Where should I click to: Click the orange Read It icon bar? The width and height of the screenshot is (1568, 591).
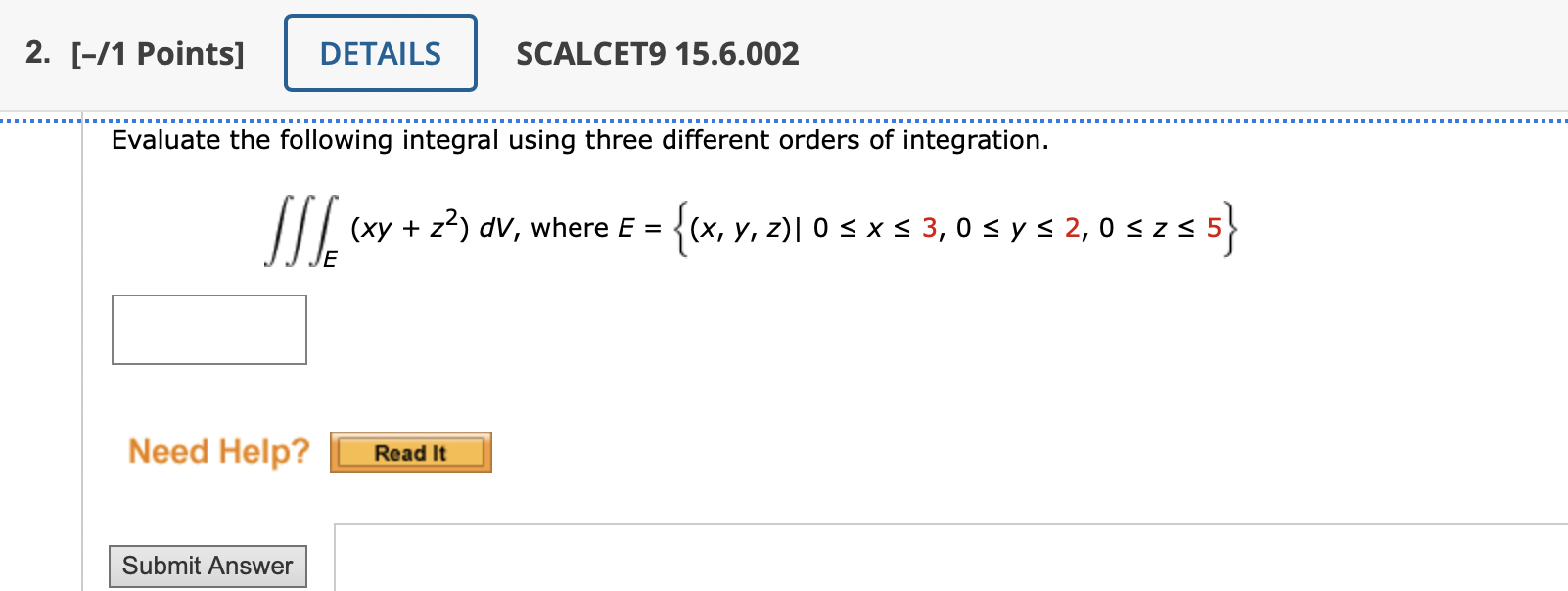(410, 452)
